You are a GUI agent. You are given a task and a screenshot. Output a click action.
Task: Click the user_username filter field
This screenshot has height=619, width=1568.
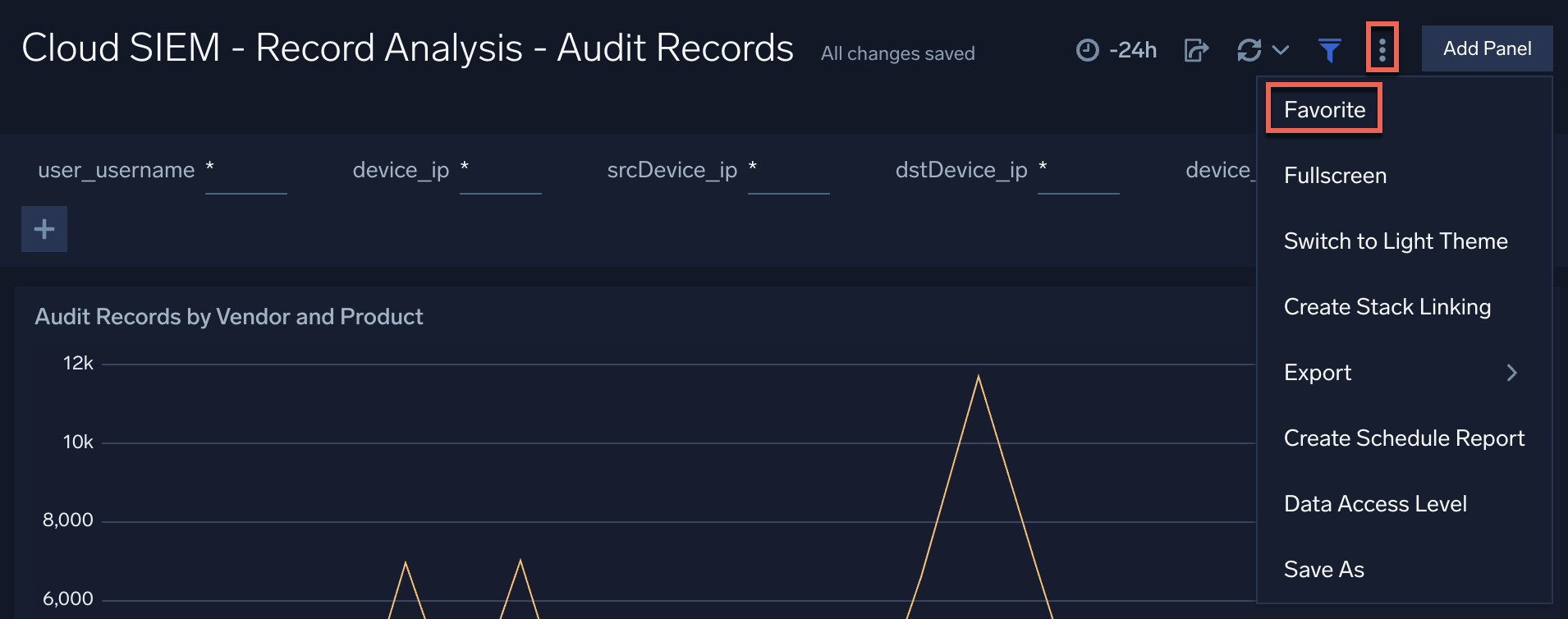(245, 171)
